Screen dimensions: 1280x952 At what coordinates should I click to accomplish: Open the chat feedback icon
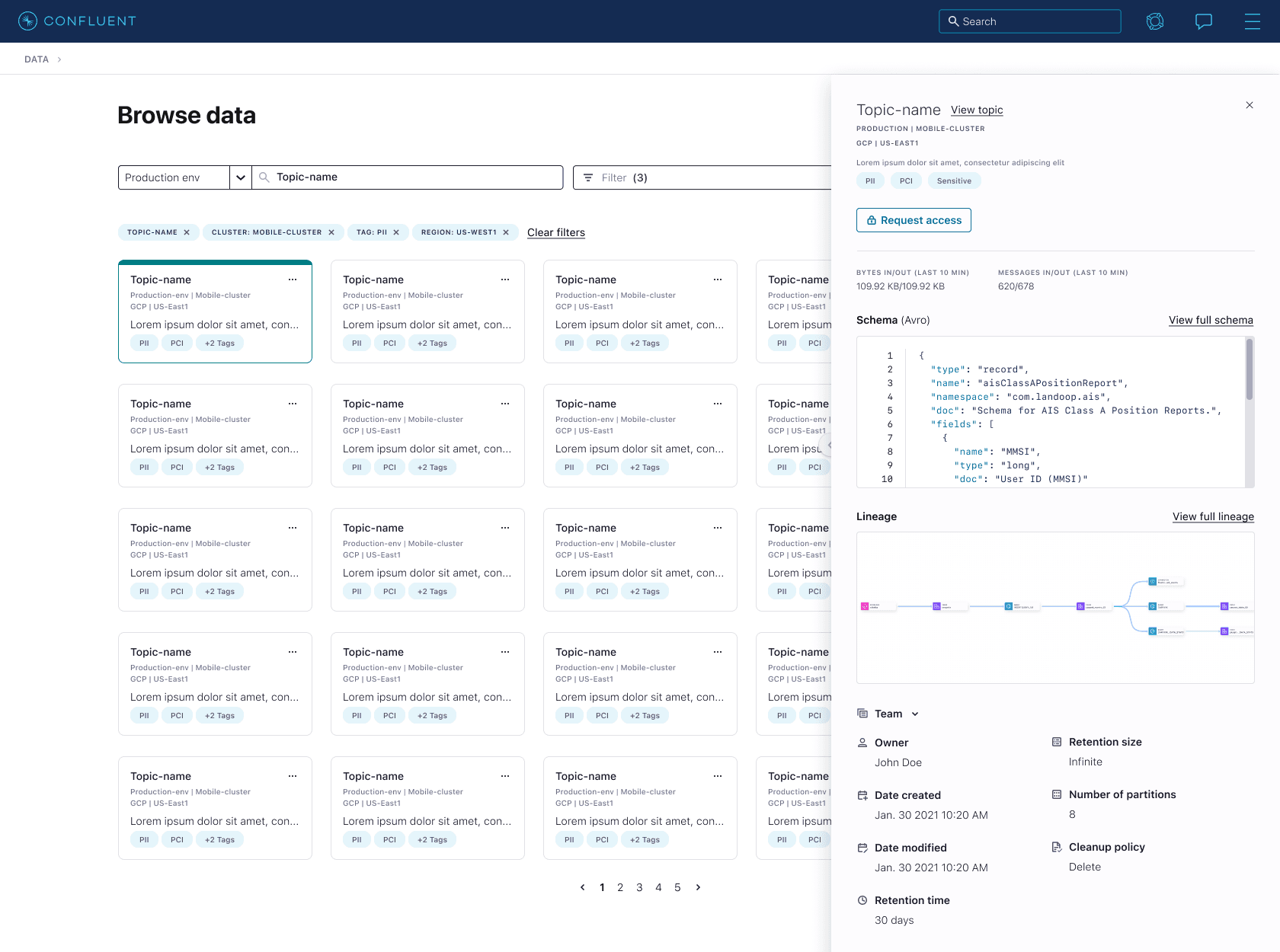[x=1203, y=21]
